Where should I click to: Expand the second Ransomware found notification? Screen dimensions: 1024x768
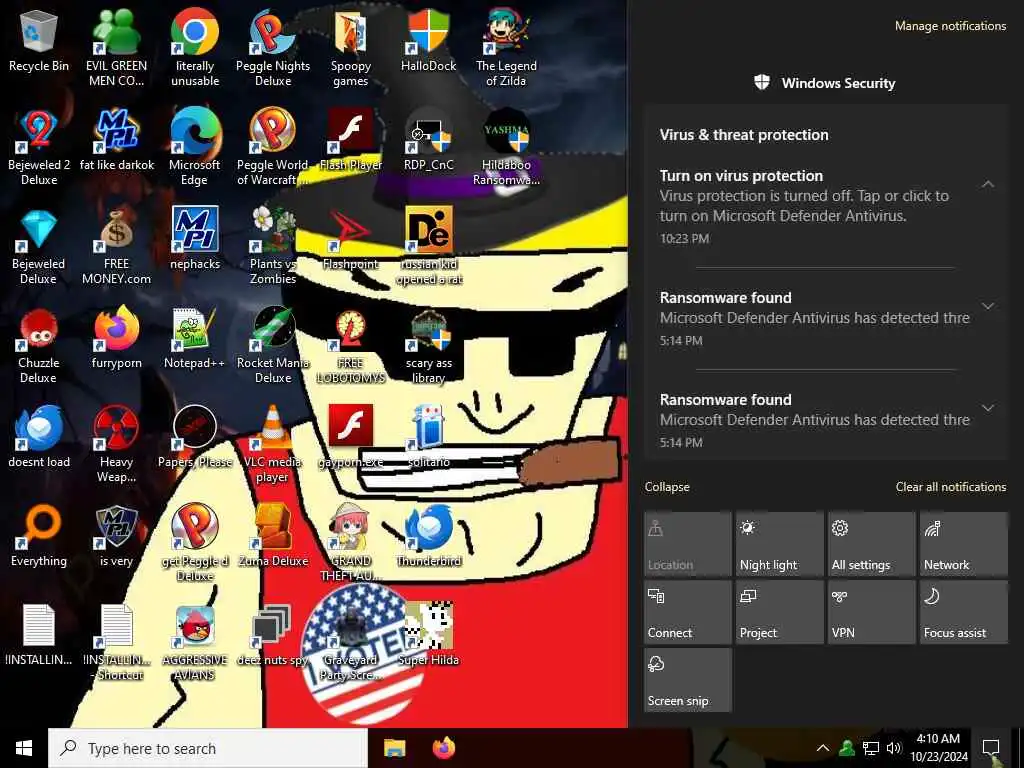tap(988, 408)
